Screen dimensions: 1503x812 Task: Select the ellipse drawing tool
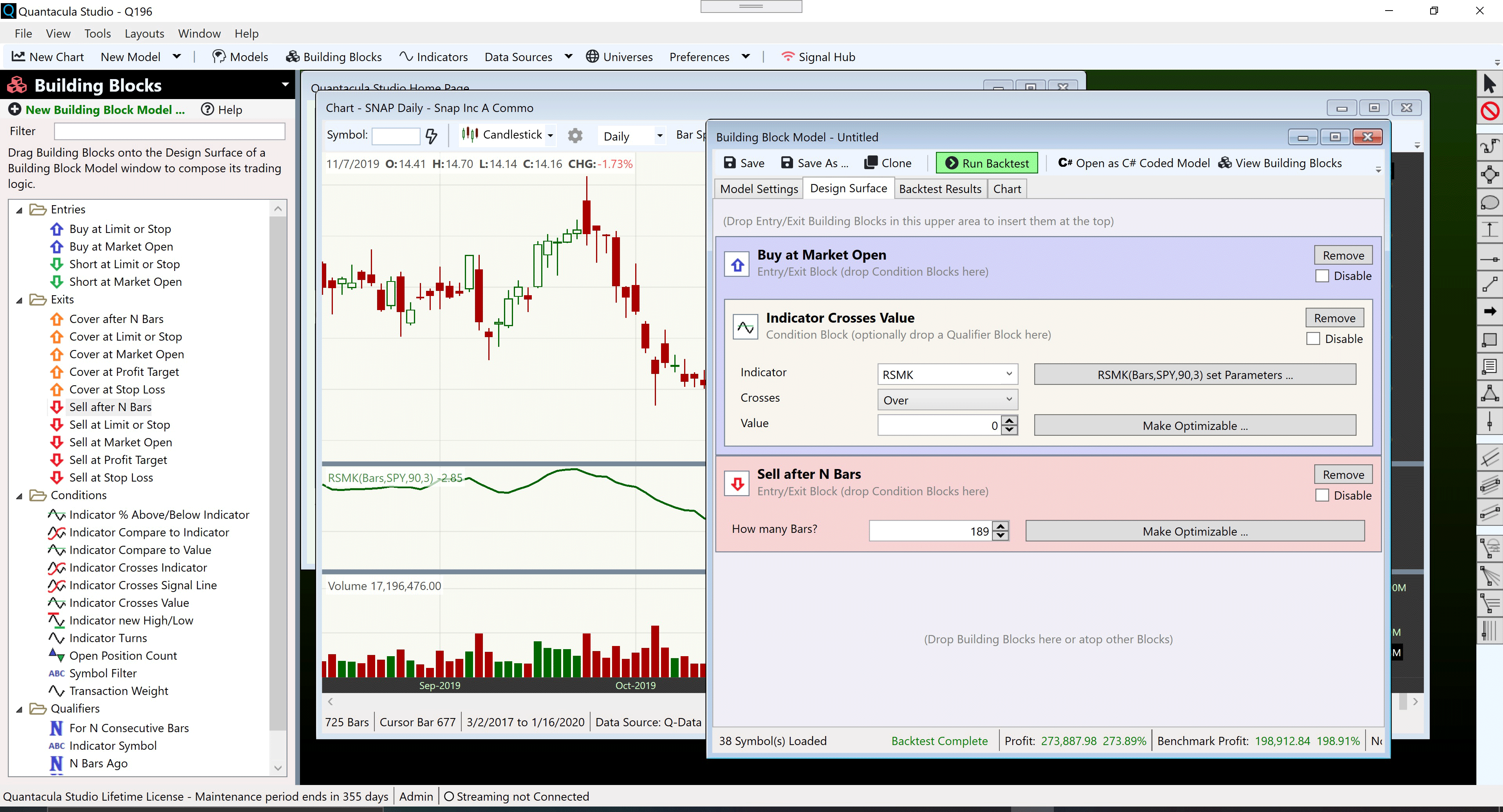1490,202
